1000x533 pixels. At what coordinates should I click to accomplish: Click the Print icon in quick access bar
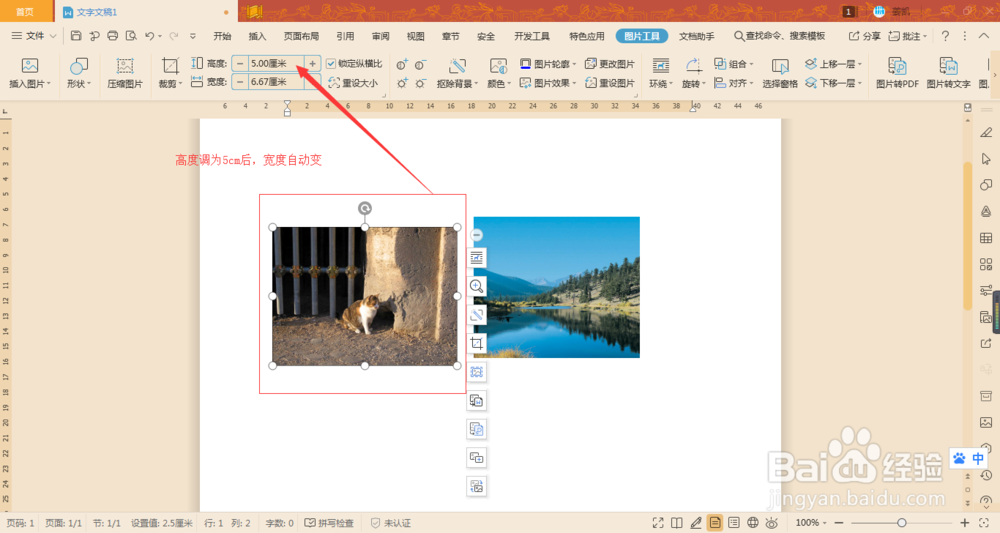pyautogui.click(x=112, y=36)
